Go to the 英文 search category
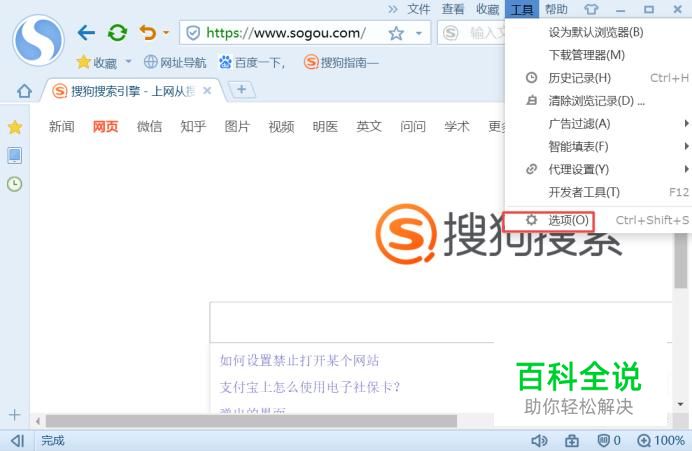Image resolution: width=692 pixels, height=451 pixels. (x=369, y=127)
